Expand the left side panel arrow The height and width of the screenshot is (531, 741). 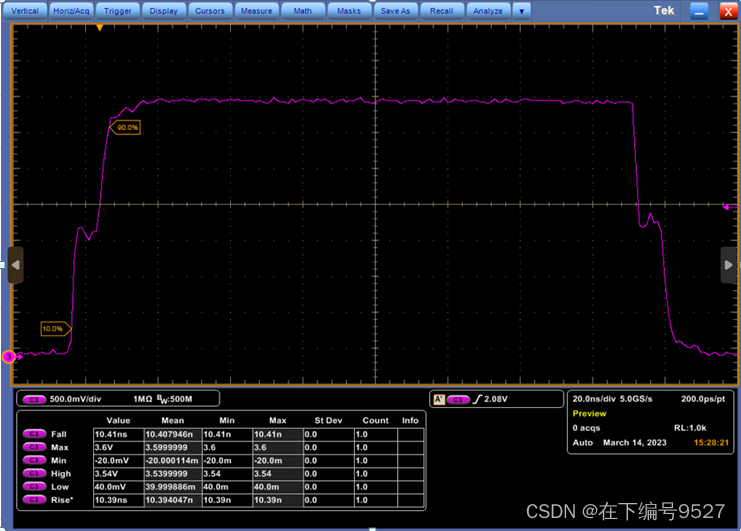pyautogui.click(x=16, y=265)
